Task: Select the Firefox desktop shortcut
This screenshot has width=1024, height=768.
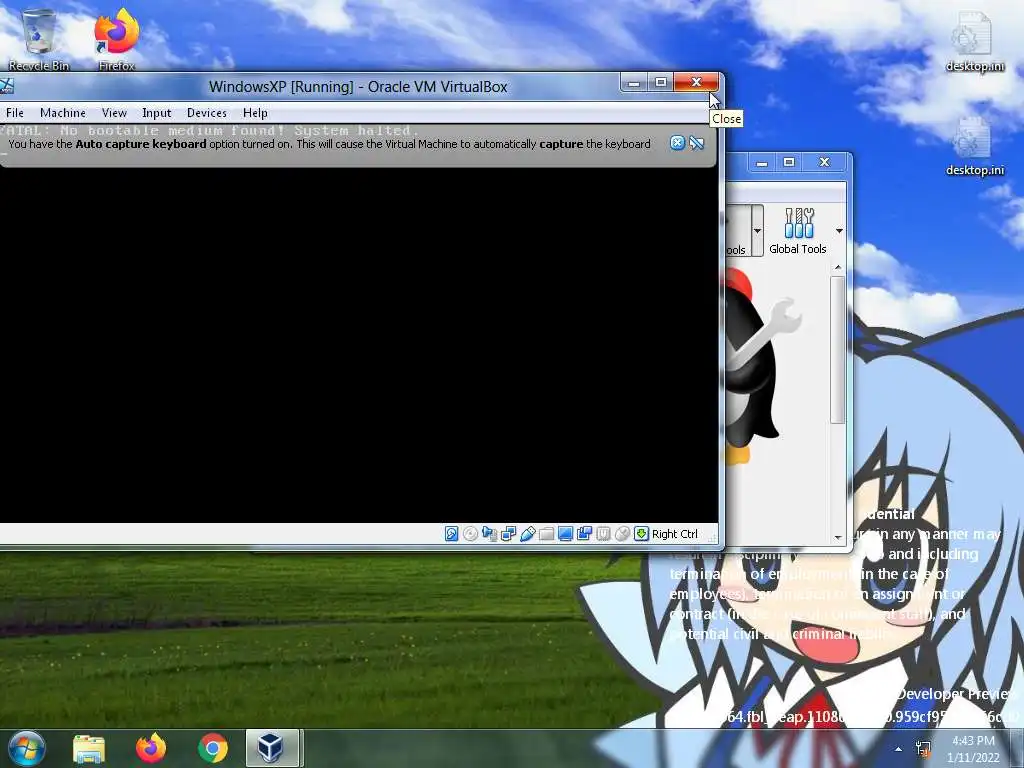Action: pyautogui.click(x=116, y=39)
